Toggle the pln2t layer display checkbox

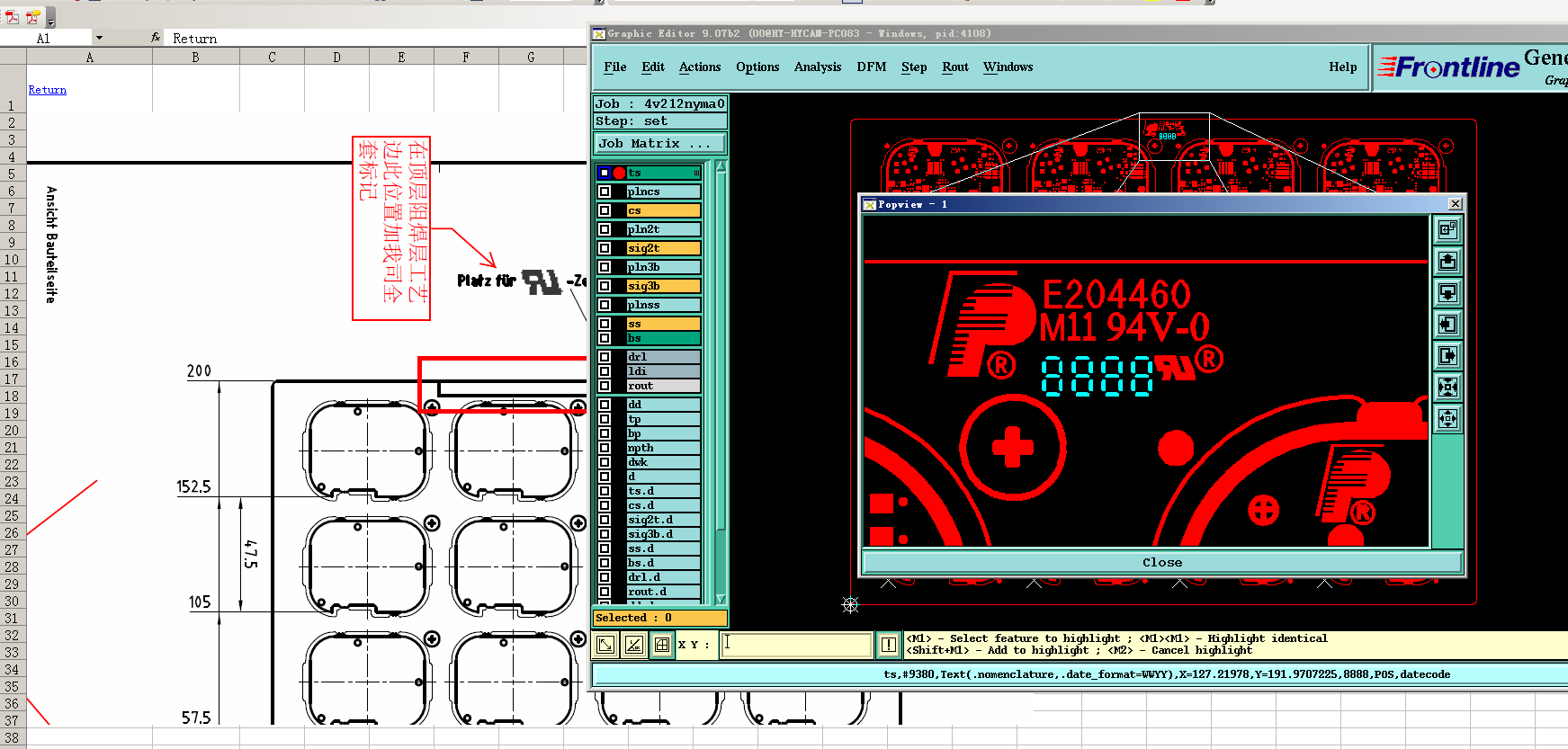(x=605, y=229)
